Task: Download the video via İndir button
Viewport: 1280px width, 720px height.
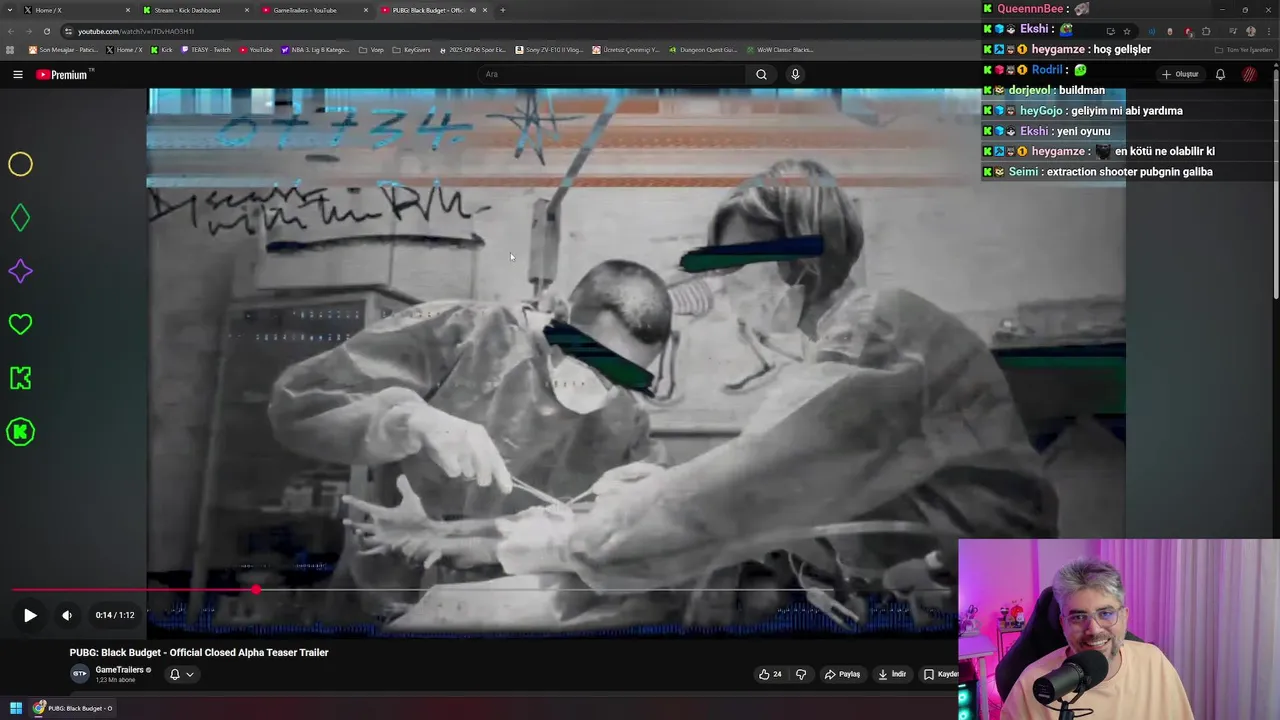Action: pyautogui.click(x=892, y=674)
